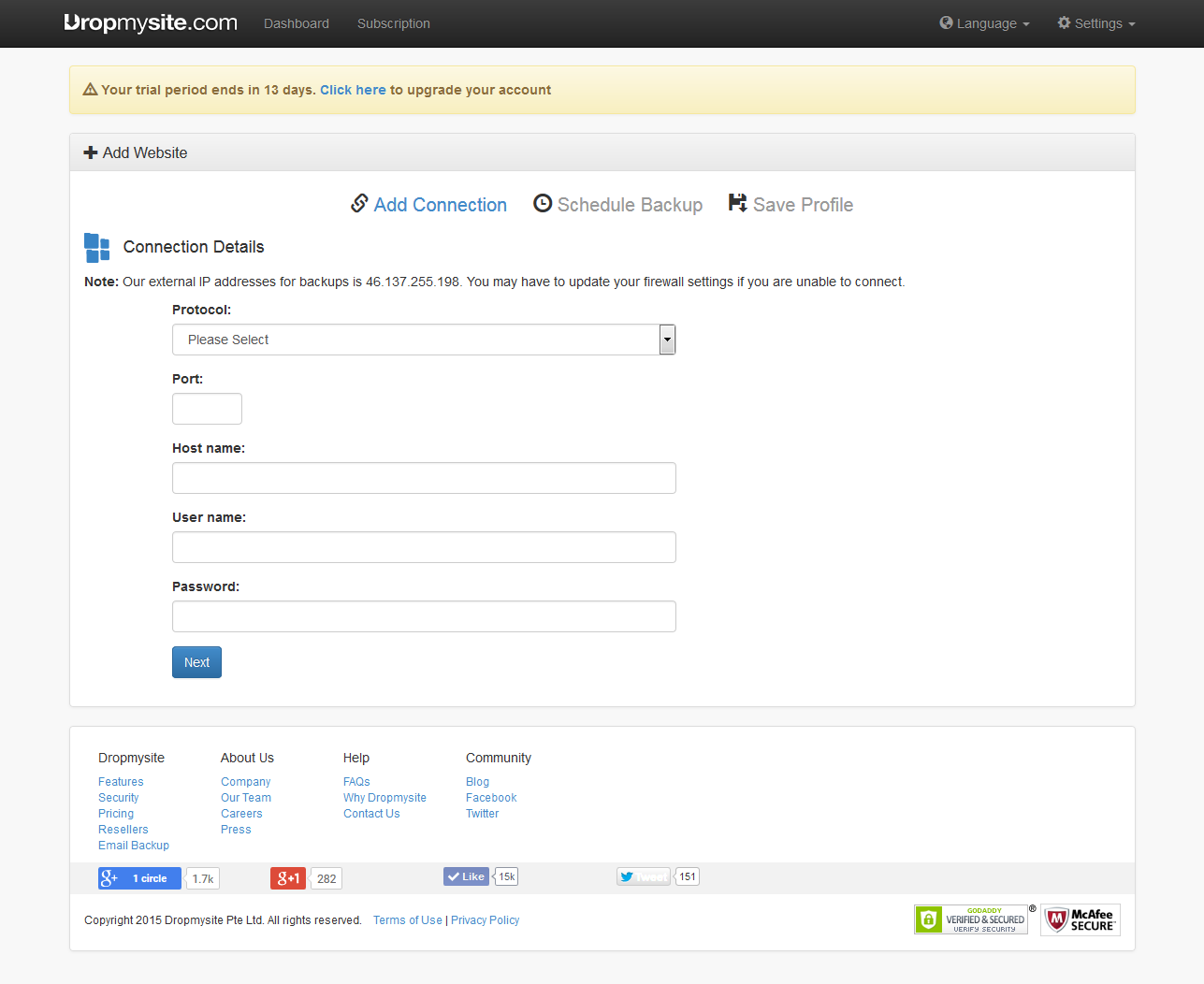Open the FAQs footer link
Viewport: 1204px width, 984px height.
tap(356, 782)
